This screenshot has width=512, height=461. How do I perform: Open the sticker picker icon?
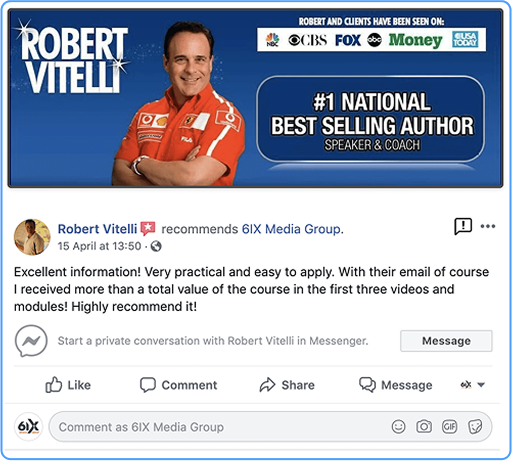(475, 426)
